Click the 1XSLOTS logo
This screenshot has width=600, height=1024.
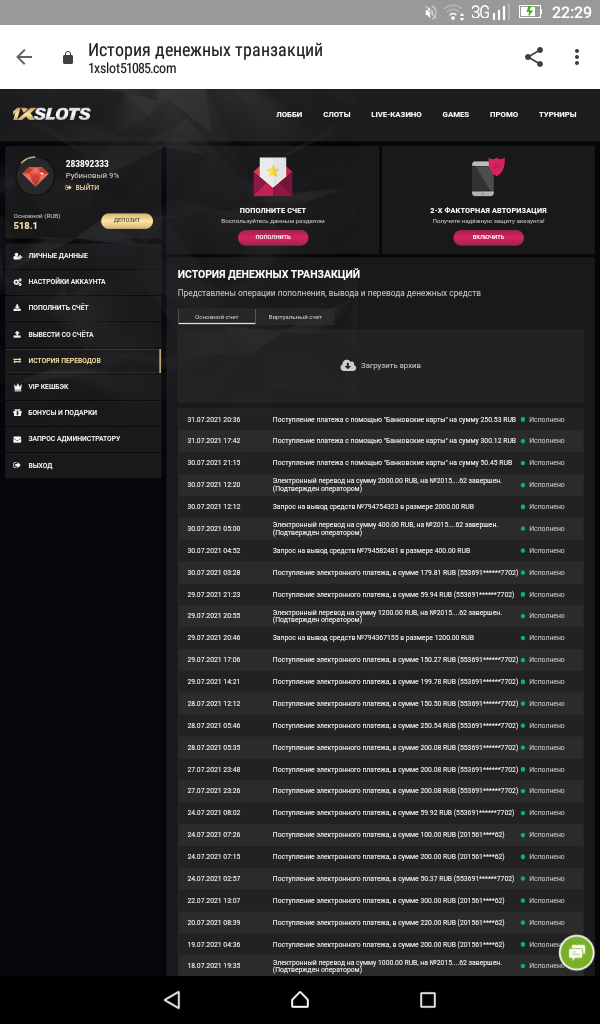click(x=52, y=114)
